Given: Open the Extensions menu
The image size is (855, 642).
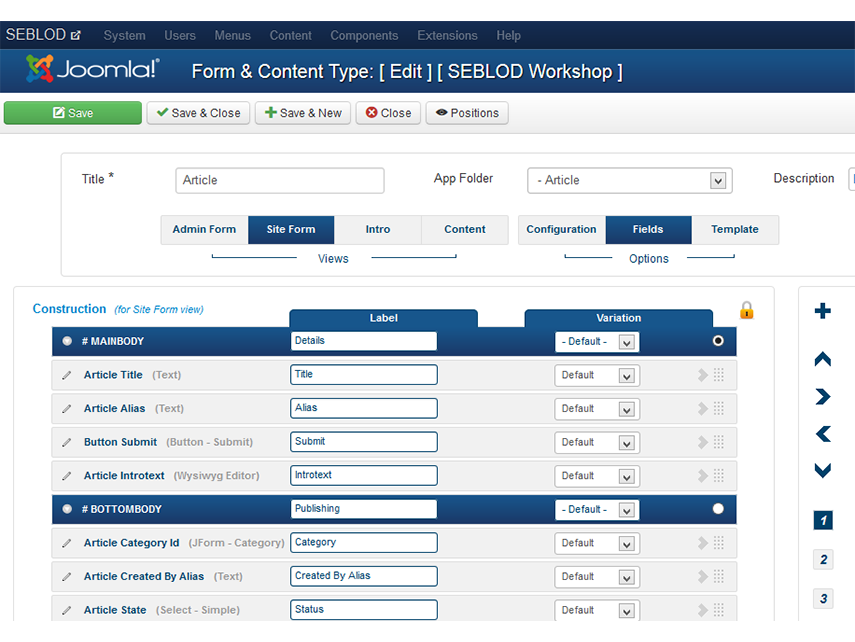Looking at the screenshot, I should (447, 35).
